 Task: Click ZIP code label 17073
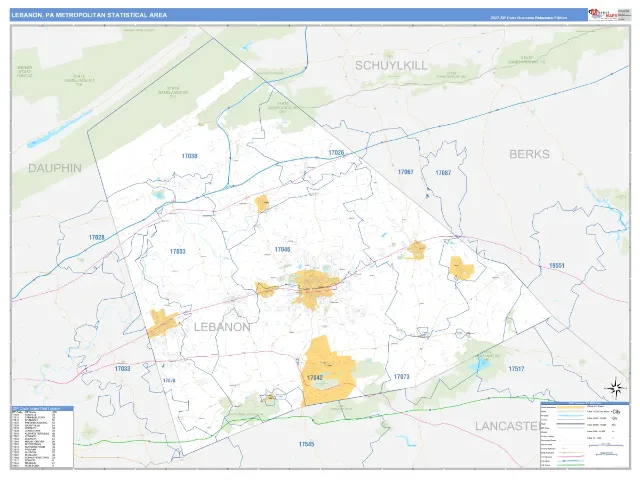coord(402,377)
